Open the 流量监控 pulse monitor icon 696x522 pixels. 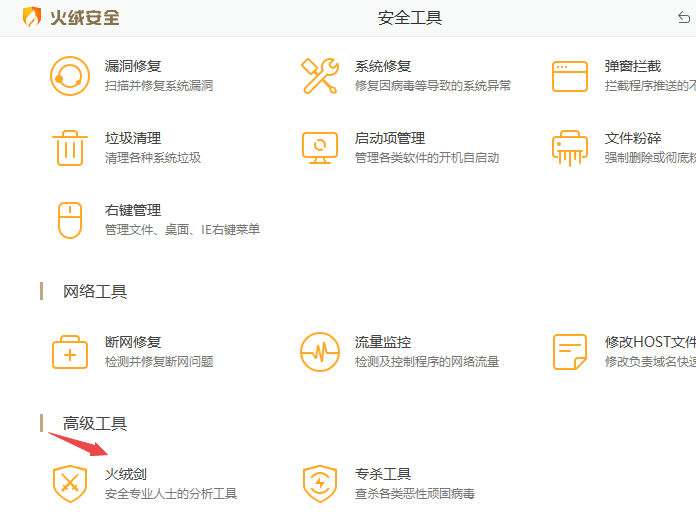tap(320, 352)
